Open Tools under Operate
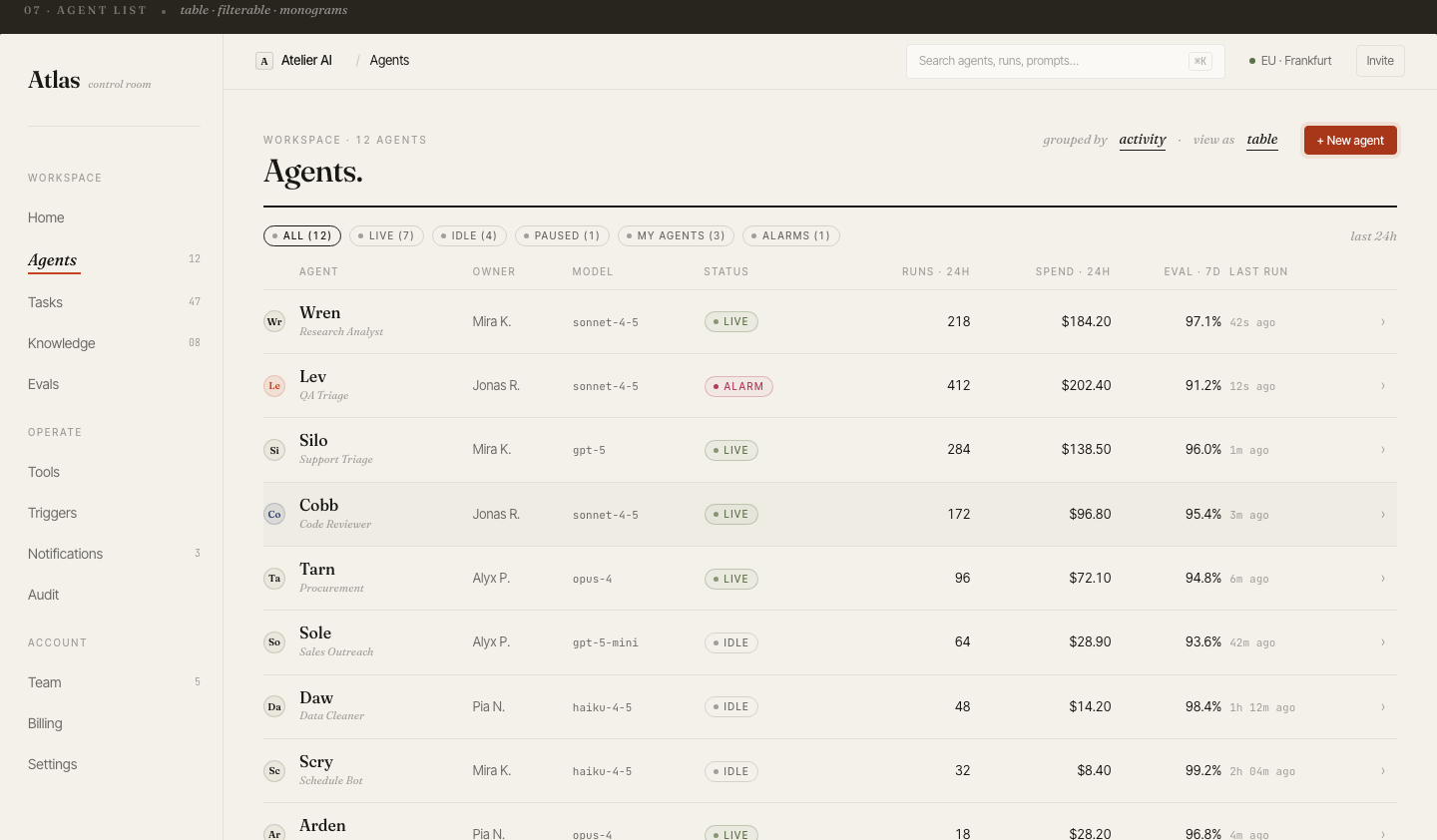Viewport: 1437px width, 840px height. point(44,472)
